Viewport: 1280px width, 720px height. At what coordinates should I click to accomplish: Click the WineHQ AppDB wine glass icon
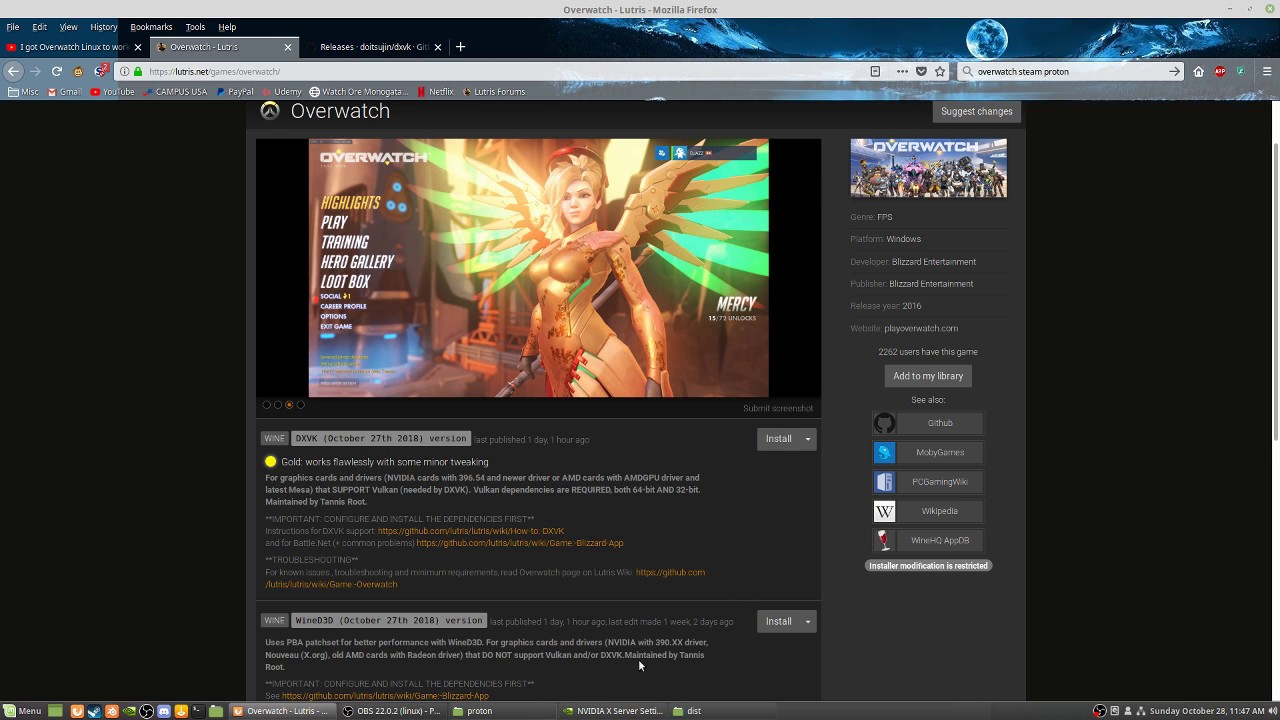tap(884, 540)
